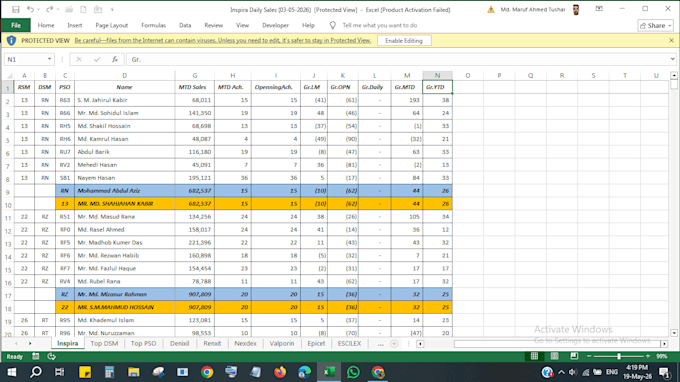Switch to the Nexdex sheet tab
This screenshot has width=680, height=382.
point(245,343)
